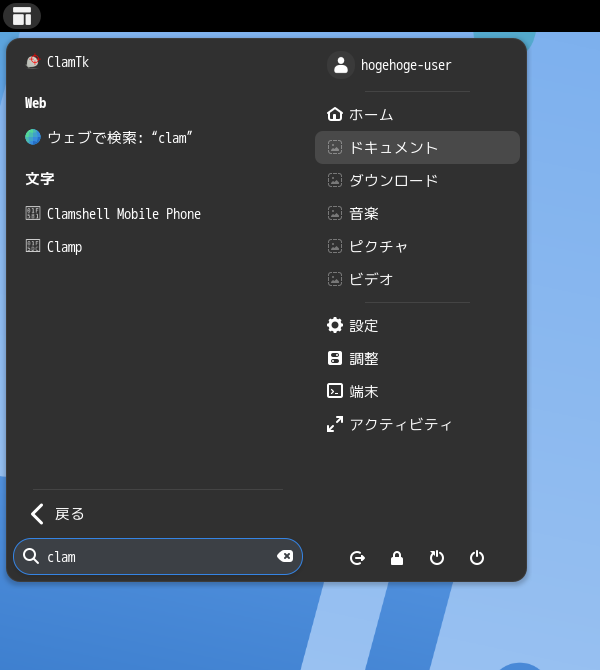The image size is (600, 670).
Task: Open the ビデオ videos folder
Action: pos(417,279)
